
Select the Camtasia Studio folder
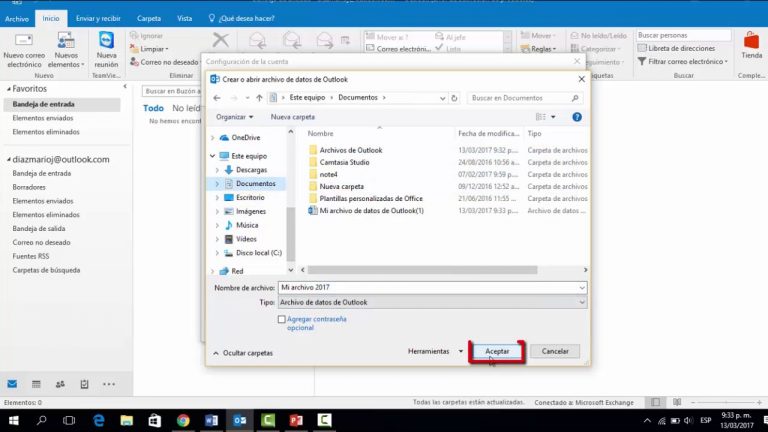[344, 162]
